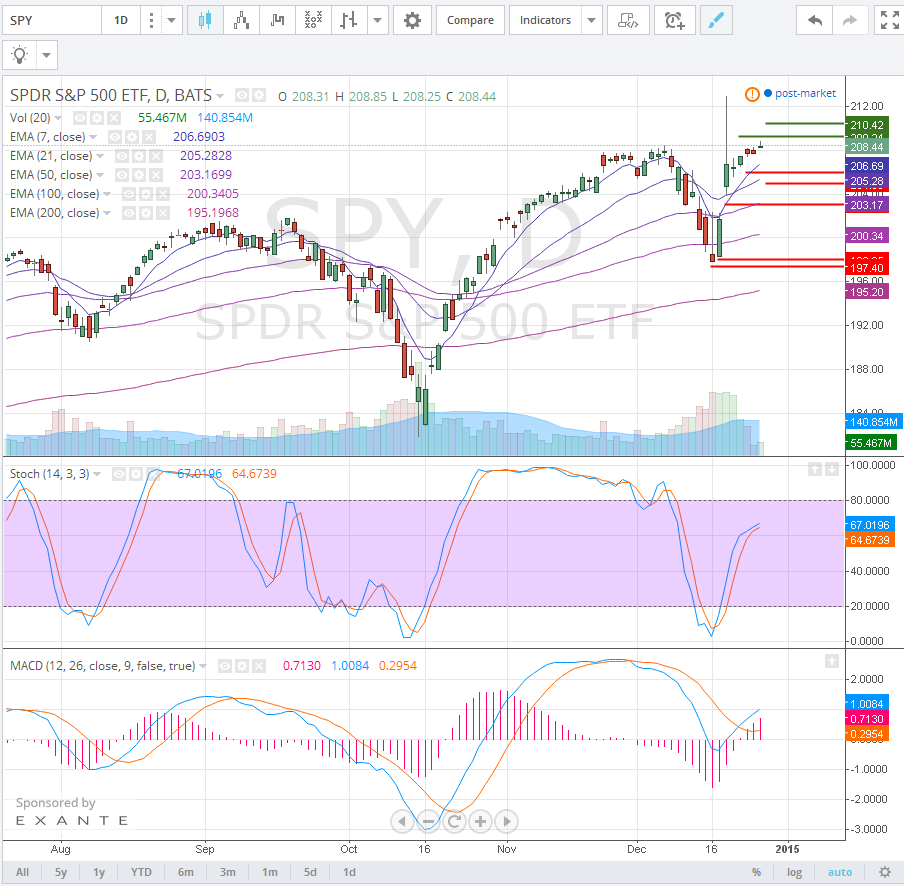Viewport: 904px width, 886px height.
Task: Activate the drawing brush tool
Action: (715, 20)
